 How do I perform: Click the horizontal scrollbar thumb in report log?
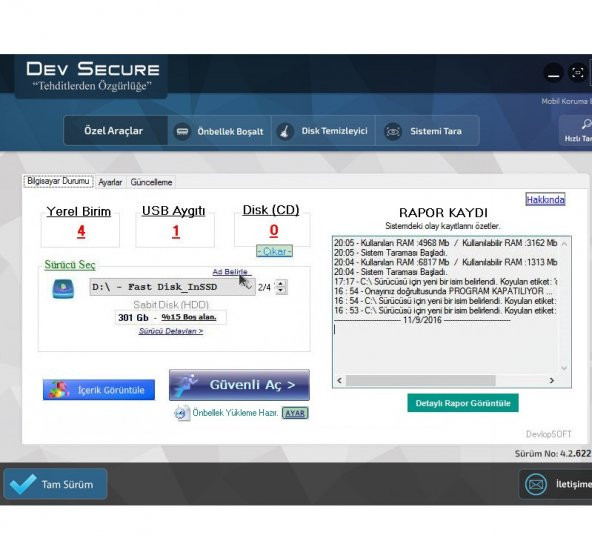coord(421,381)
